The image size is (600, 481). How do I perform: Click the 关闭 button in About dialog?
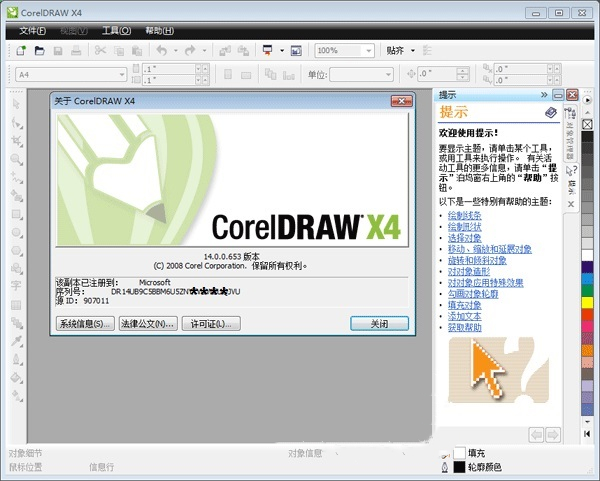[379, 324]
